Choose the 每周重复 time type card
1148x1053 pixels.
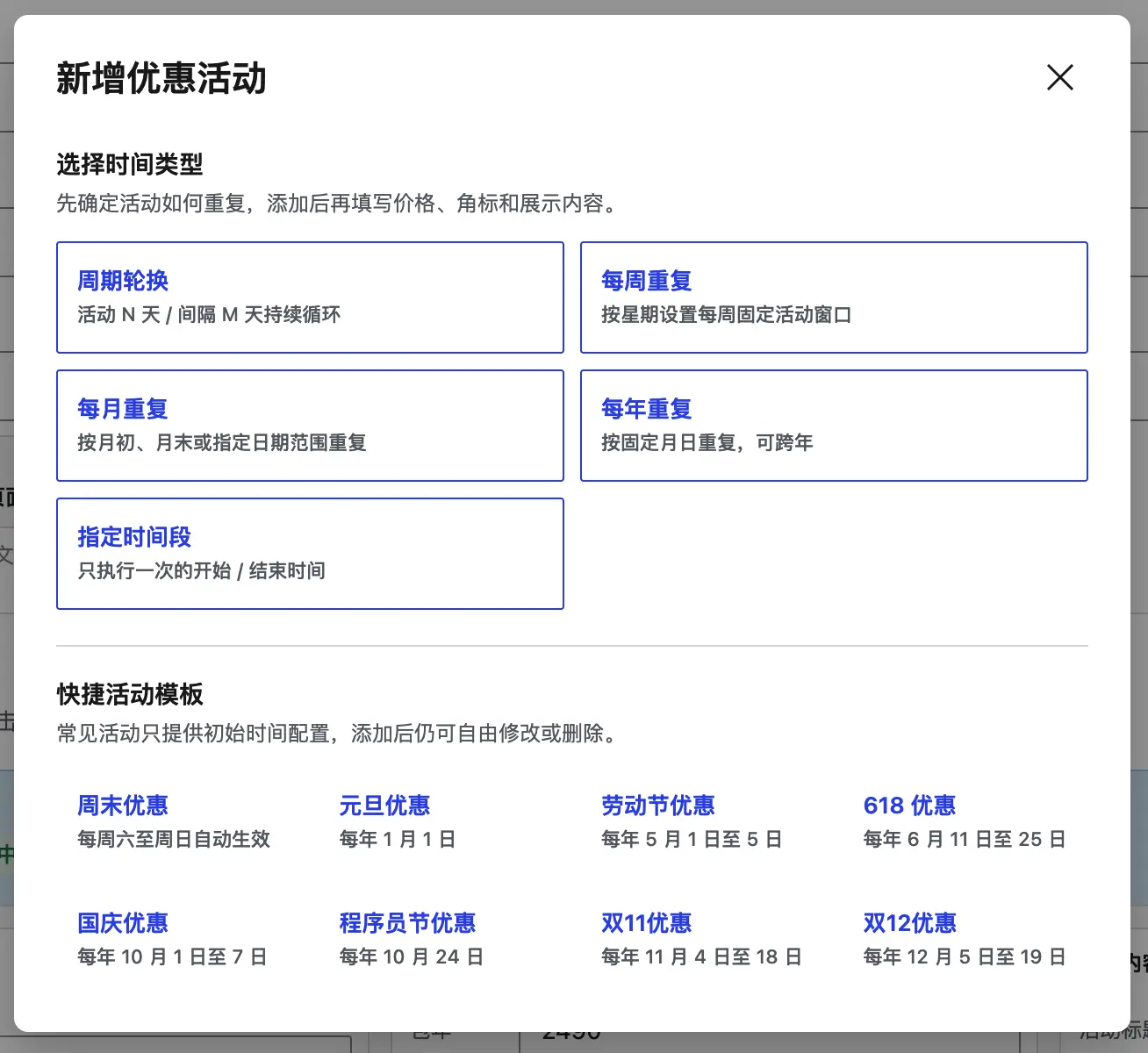[834, 297]
